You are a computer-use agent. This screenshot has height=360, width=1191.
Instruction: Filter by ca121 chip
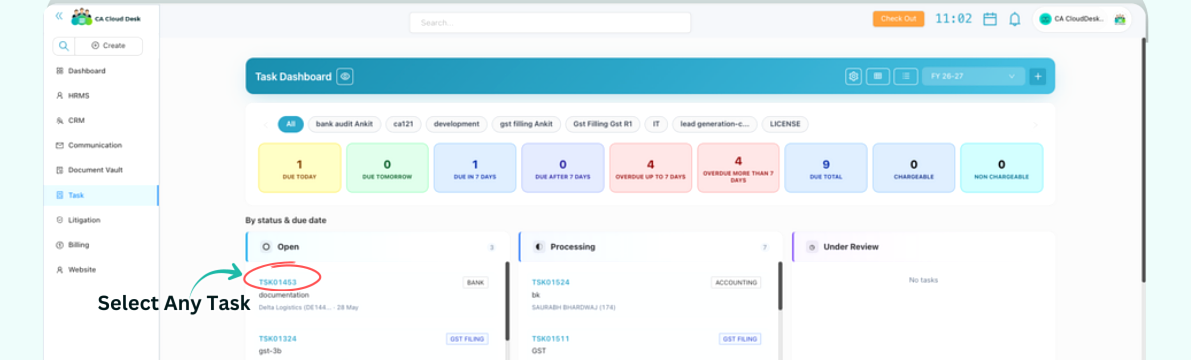403,124
